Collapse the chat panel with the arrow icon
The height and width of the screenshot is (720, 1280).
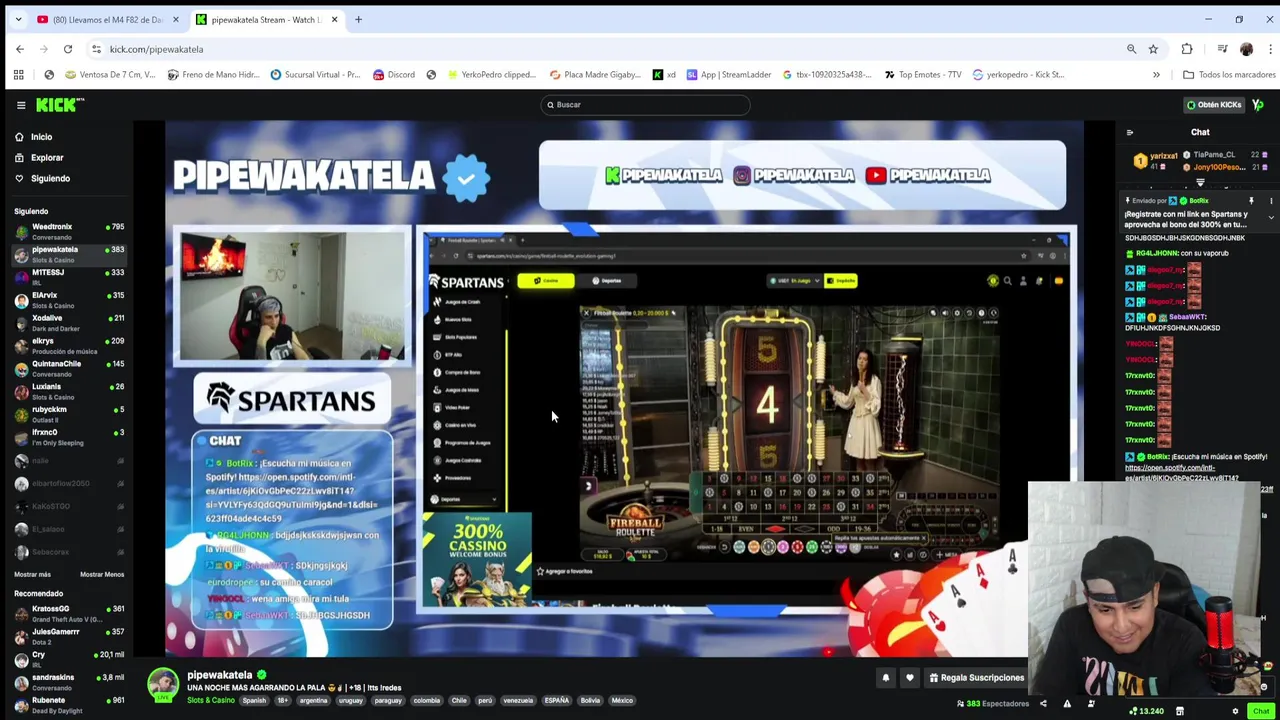(x=1130, y=132)
